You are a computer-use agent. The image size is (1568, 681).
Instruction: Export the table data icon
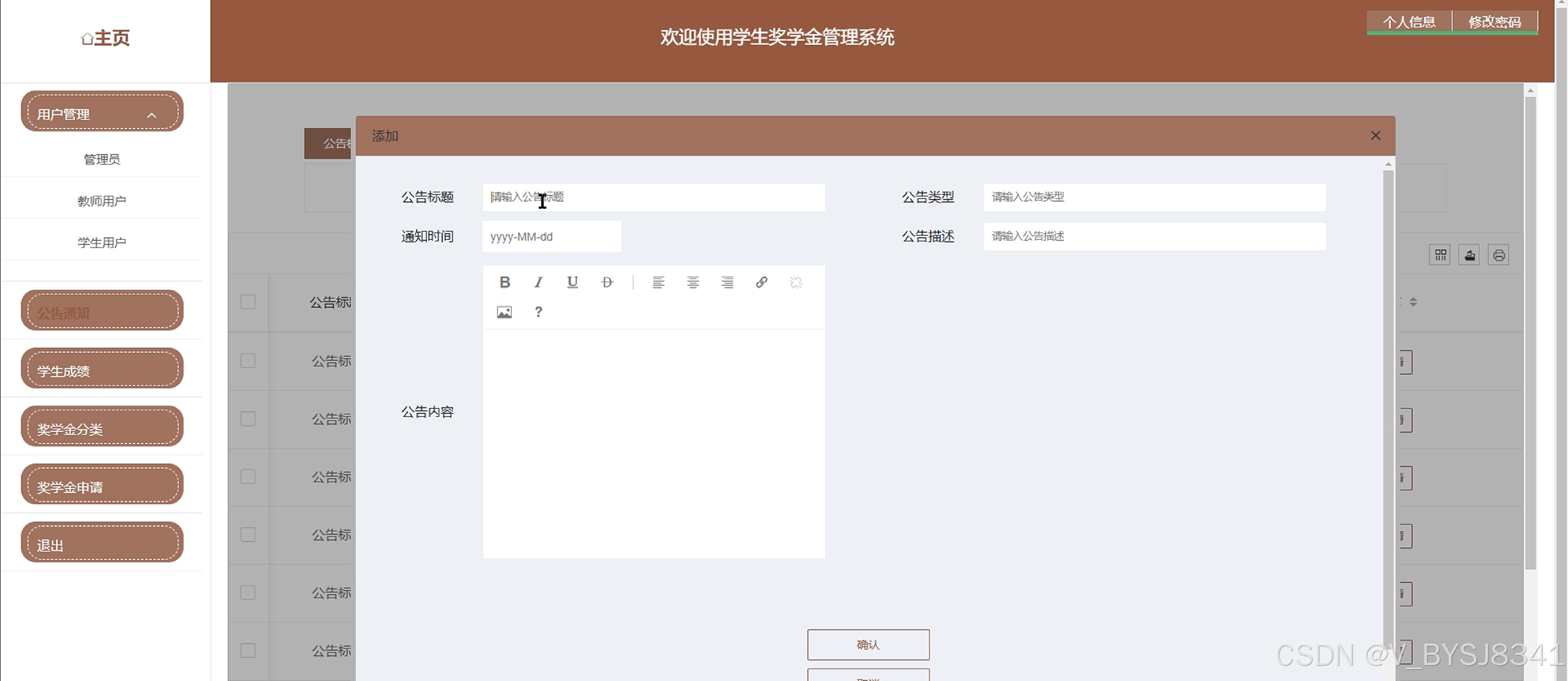click(1469, 255)
